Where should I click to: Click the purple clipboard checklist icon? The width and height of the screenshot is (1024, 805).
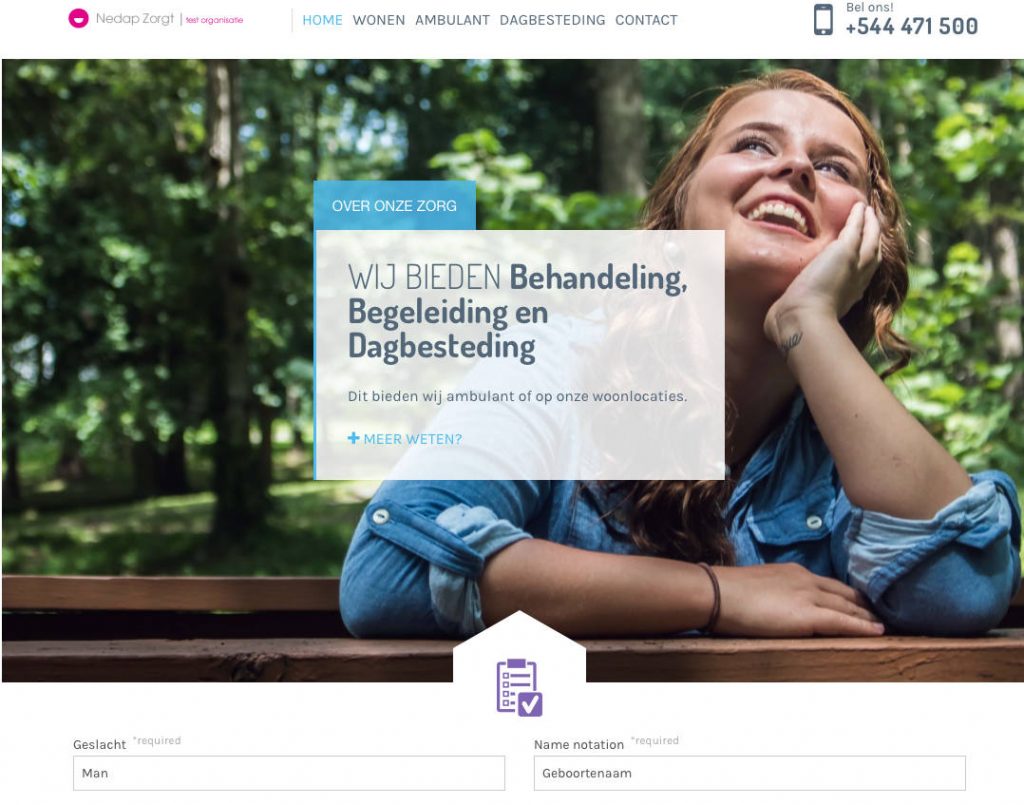(x=519, y=687)
